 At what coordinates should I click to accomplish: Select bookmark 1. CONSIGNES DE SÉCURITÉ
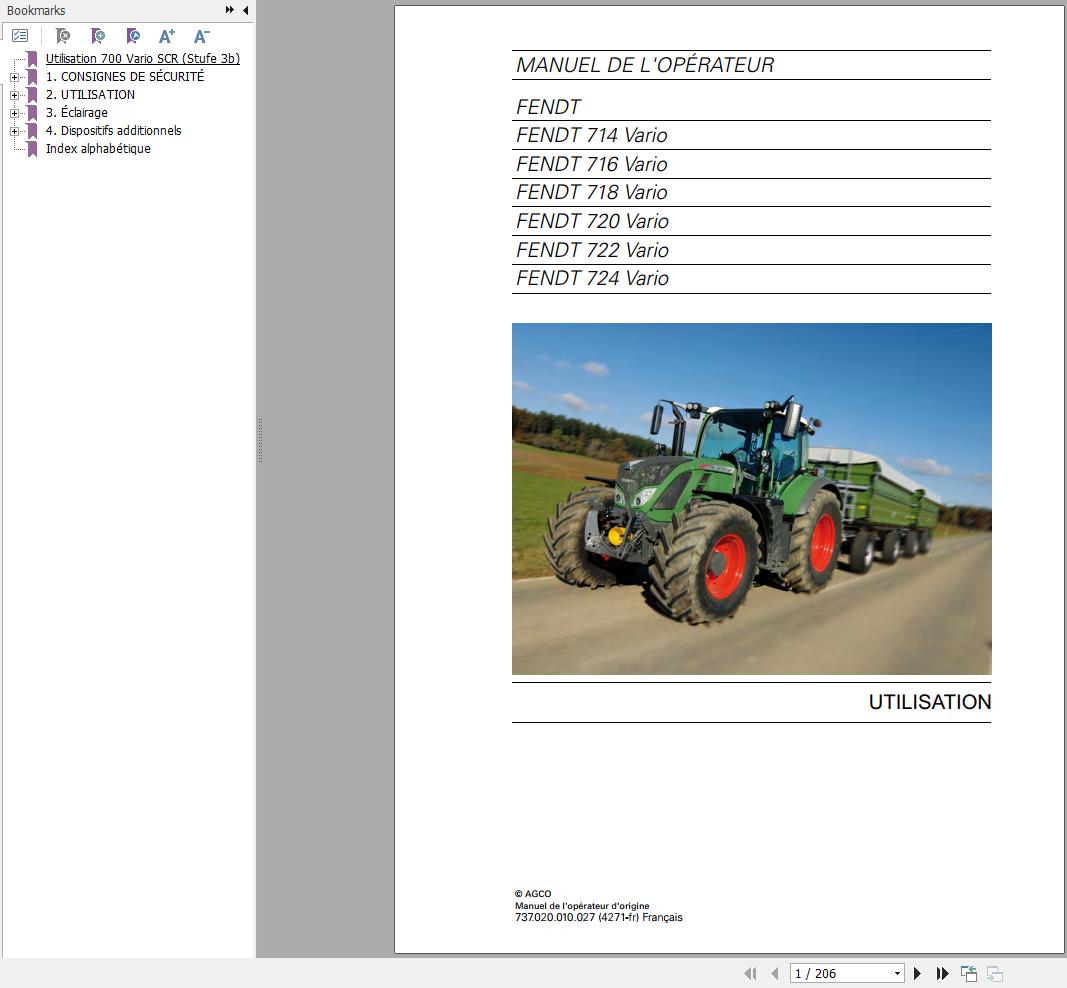125,76
